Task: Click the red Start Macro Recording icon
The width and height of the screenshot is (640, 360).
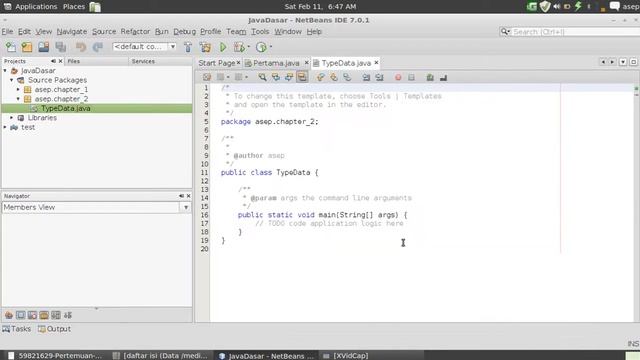Action: coord(398,77)
